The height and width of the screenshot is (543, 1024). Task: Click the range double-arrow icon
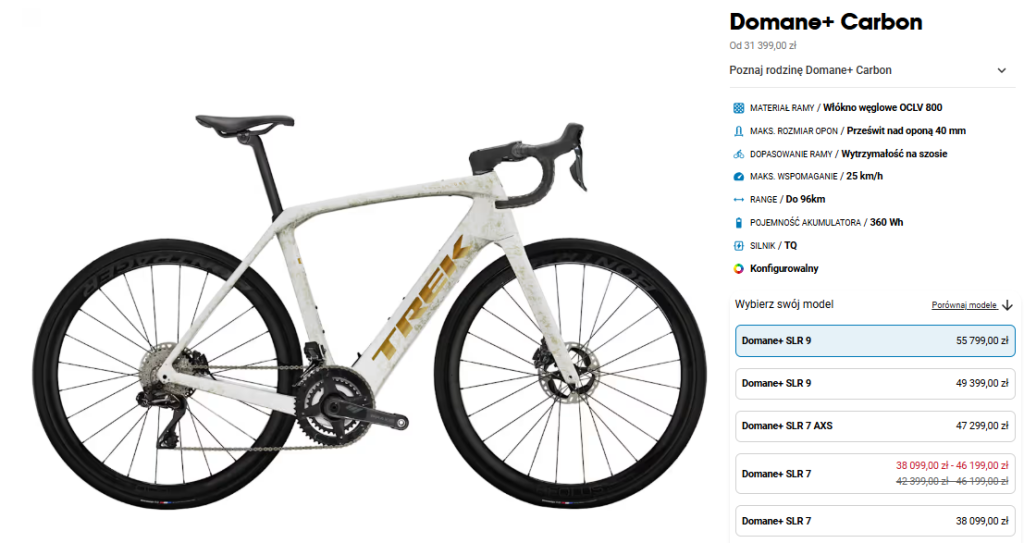739,199
